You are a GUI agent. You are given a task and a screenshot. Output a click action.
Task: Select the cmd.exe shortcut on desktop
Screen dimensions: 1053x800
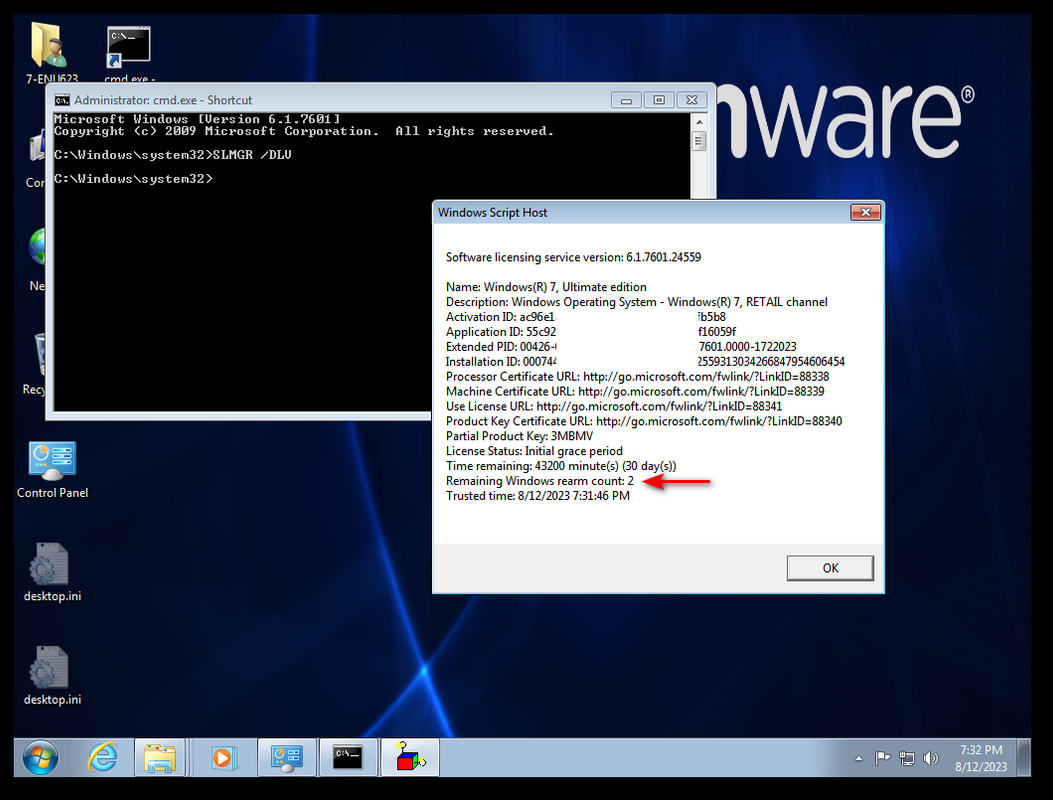click(x=129, y=52)
